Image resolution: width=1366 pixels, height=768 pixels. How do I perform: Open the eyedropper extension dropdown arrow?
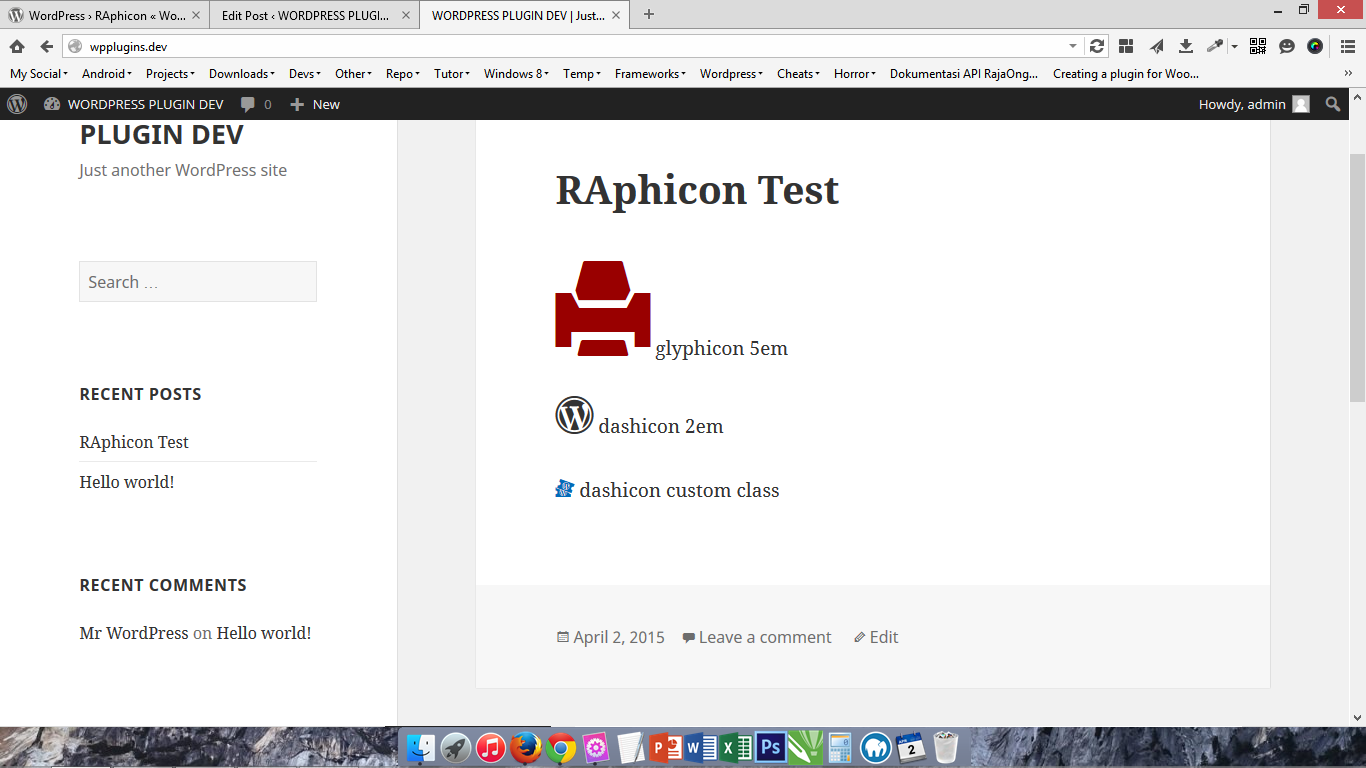click(x=1234, y=46)
